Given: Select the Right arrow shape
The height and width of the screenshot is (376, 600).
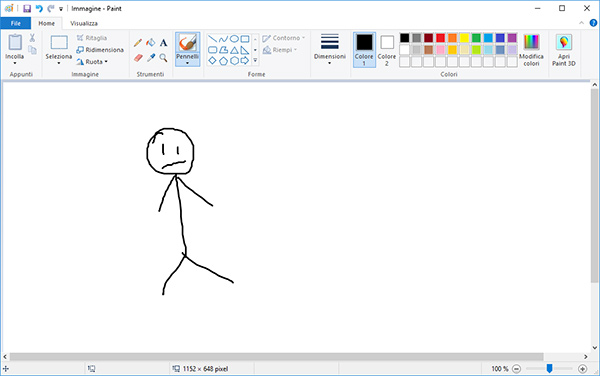Looking at the screenshot, I should (x=245, y=60).
